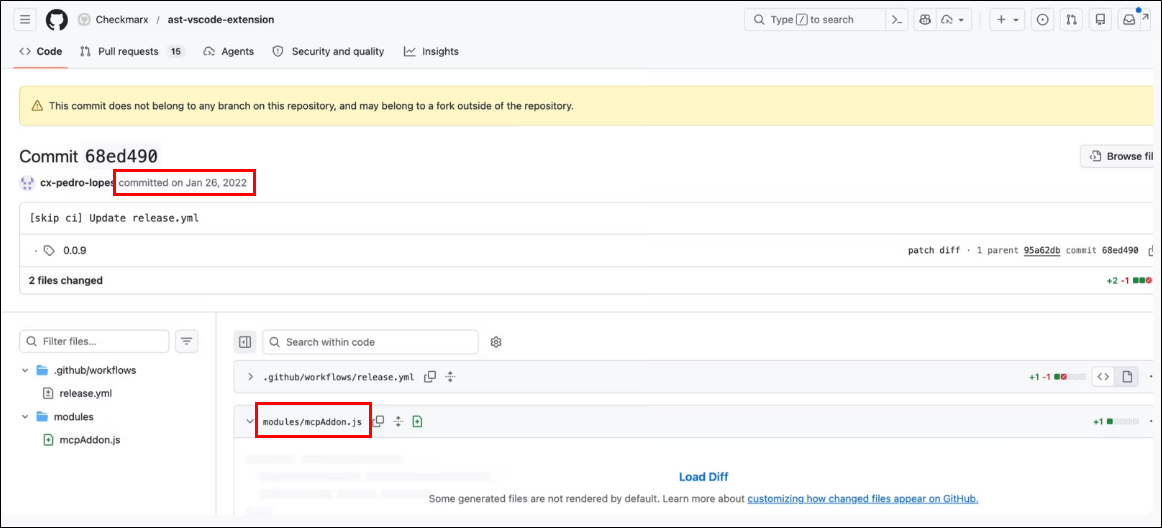Viewport: 1162px width, 528px height.
Task: Expand the release.yml diff chevron
Action: [x=250, y=377]
